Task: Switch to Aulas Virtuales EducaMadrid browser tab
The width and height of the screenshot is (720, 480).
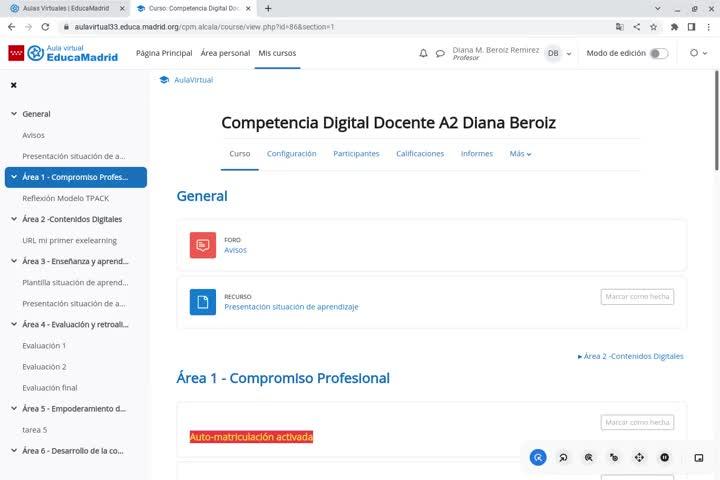Action: click(64, 8)
